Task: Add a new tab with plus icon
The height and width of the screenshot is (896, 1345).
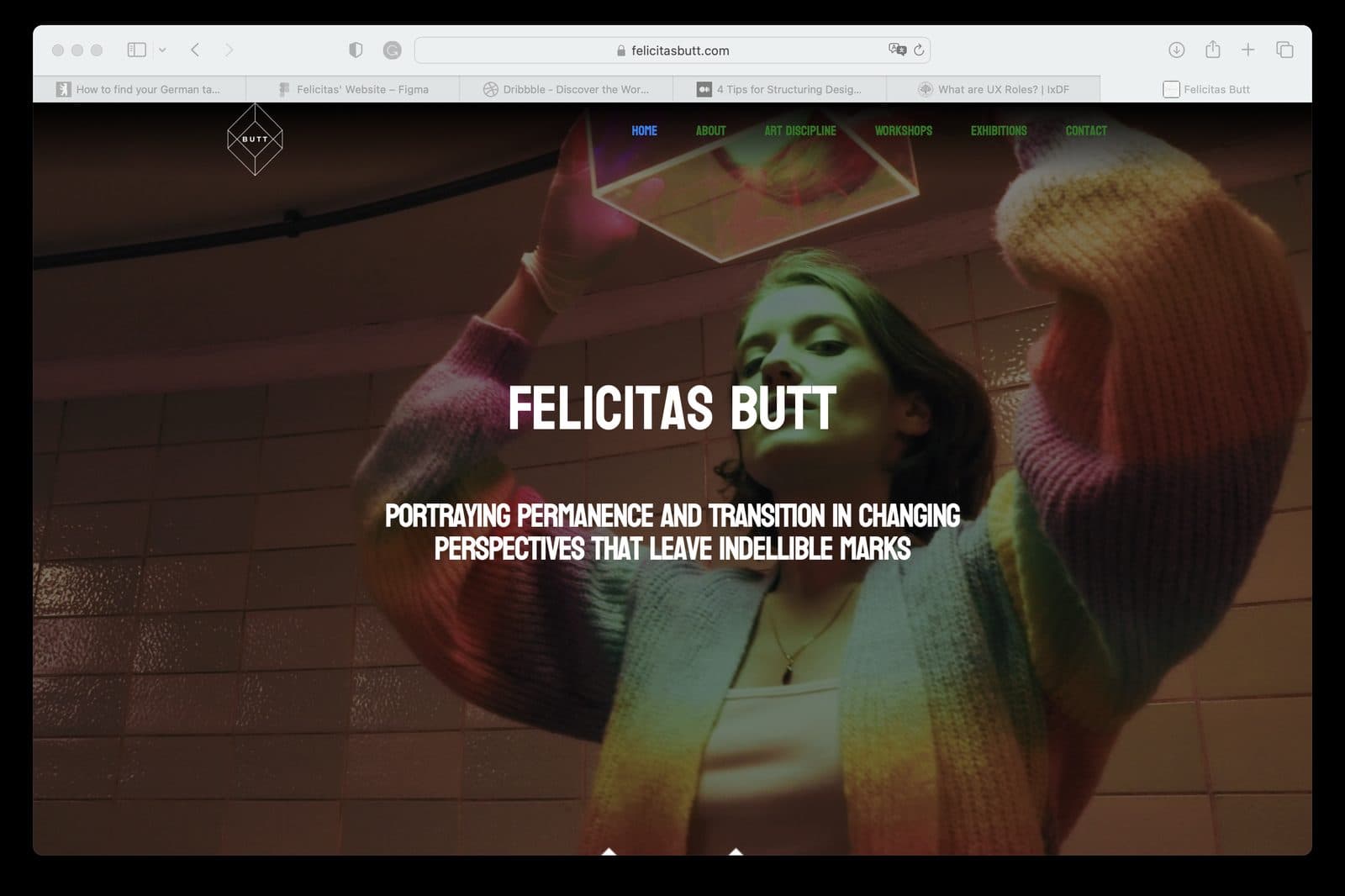Action: 1248,50
